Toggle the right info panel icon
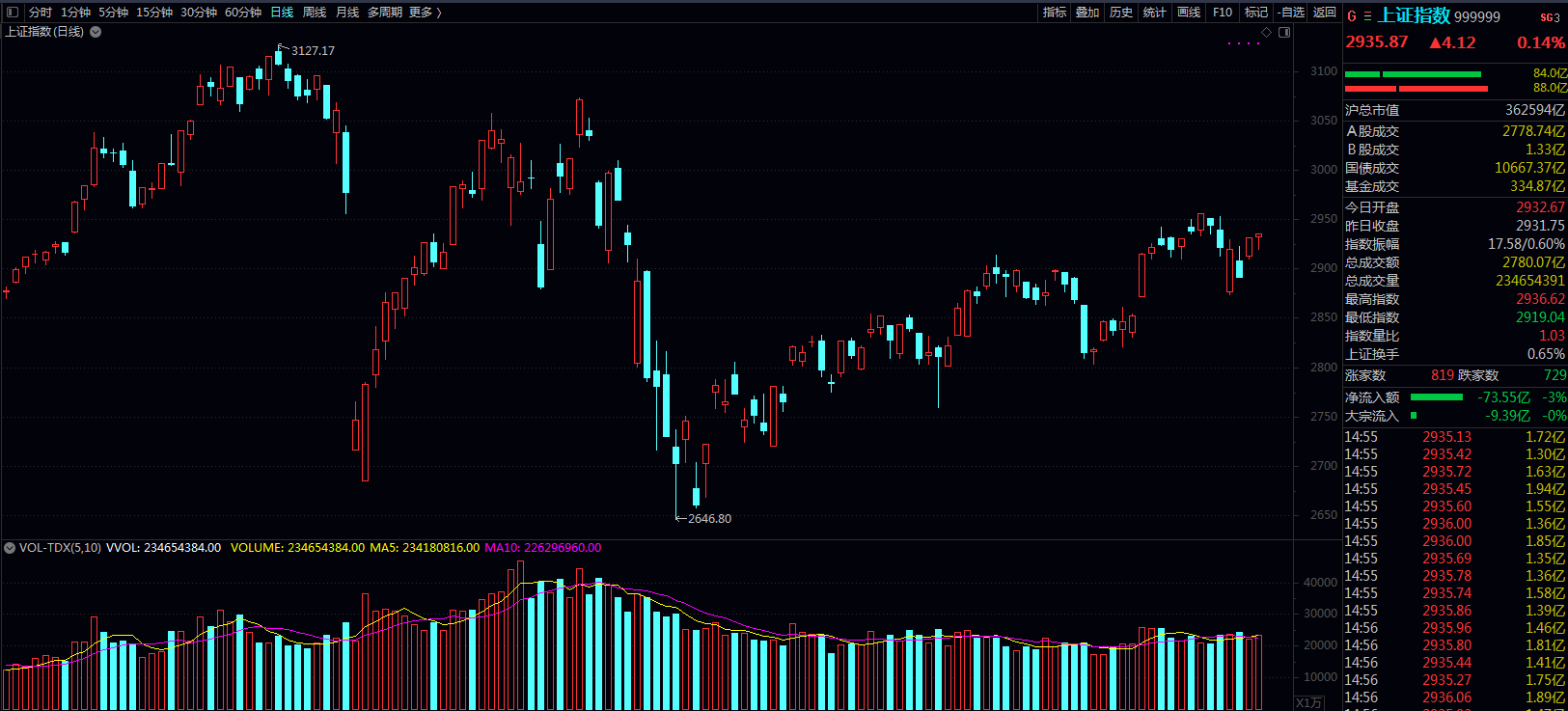1568x711 pixels. tap(1284, 33)
